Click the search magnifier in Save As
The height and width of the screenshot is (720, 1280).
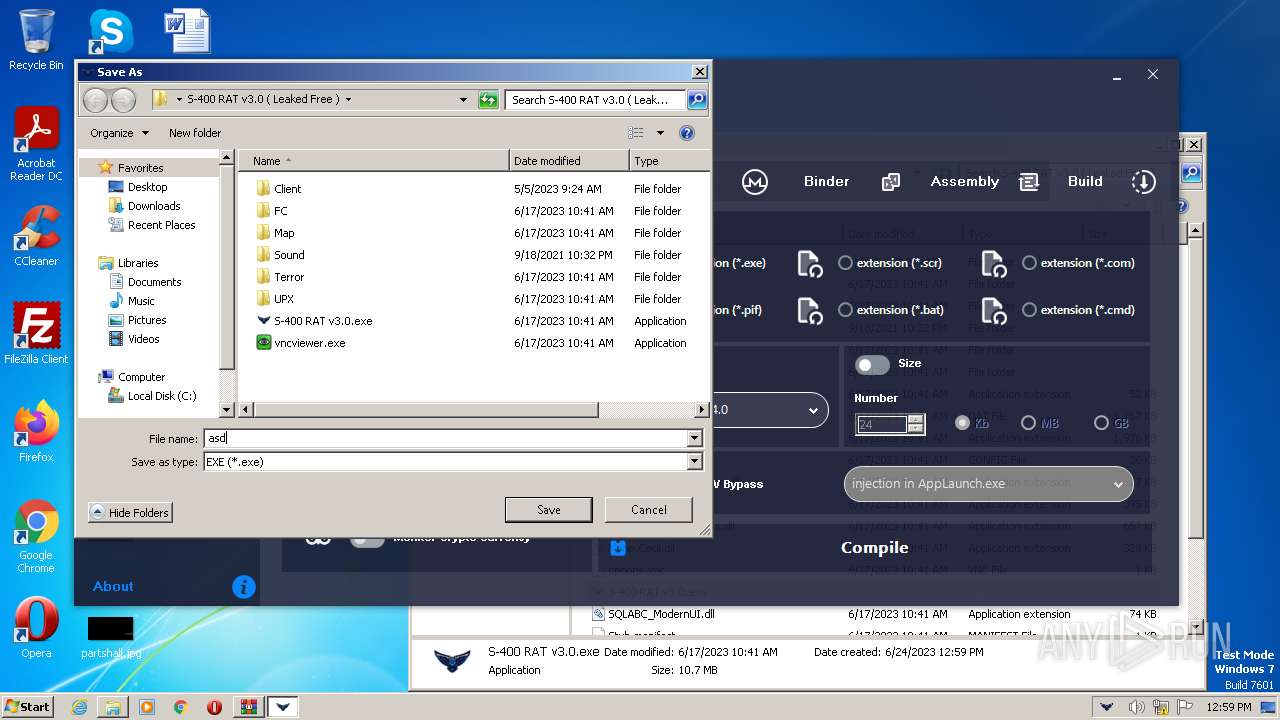[x=697, y=99]
